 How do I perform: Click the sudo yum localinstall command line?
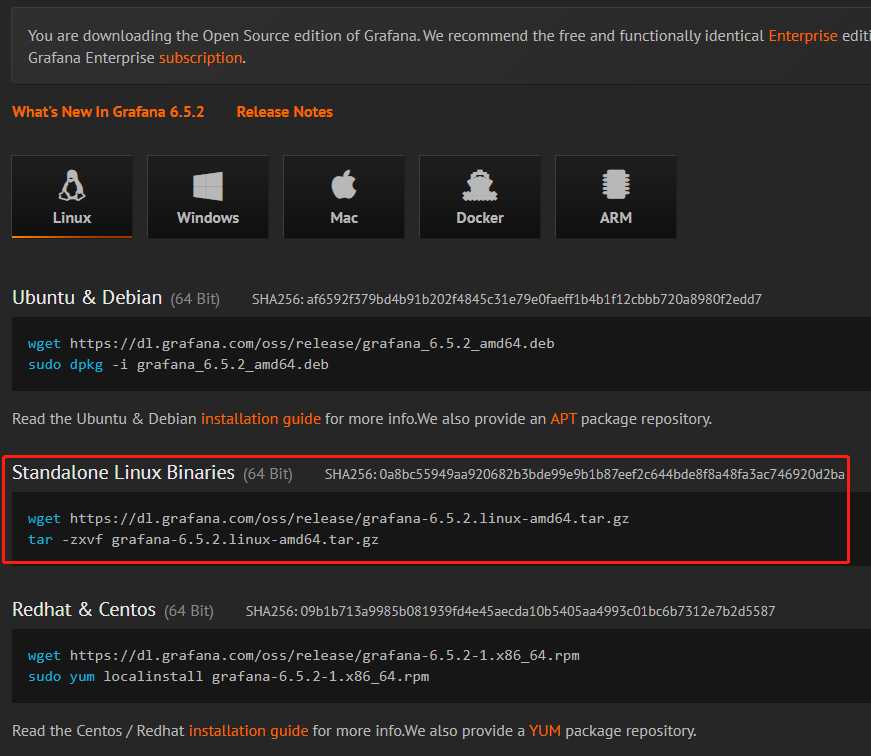228,677
